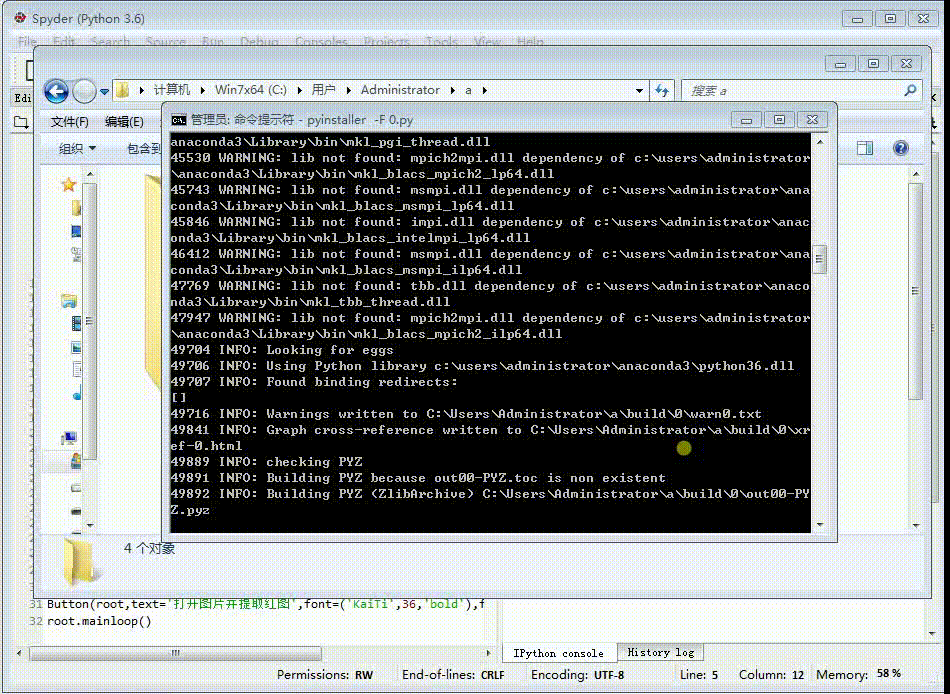
Task: Open the Pictures library icon
Action: (x=76, y=347)
